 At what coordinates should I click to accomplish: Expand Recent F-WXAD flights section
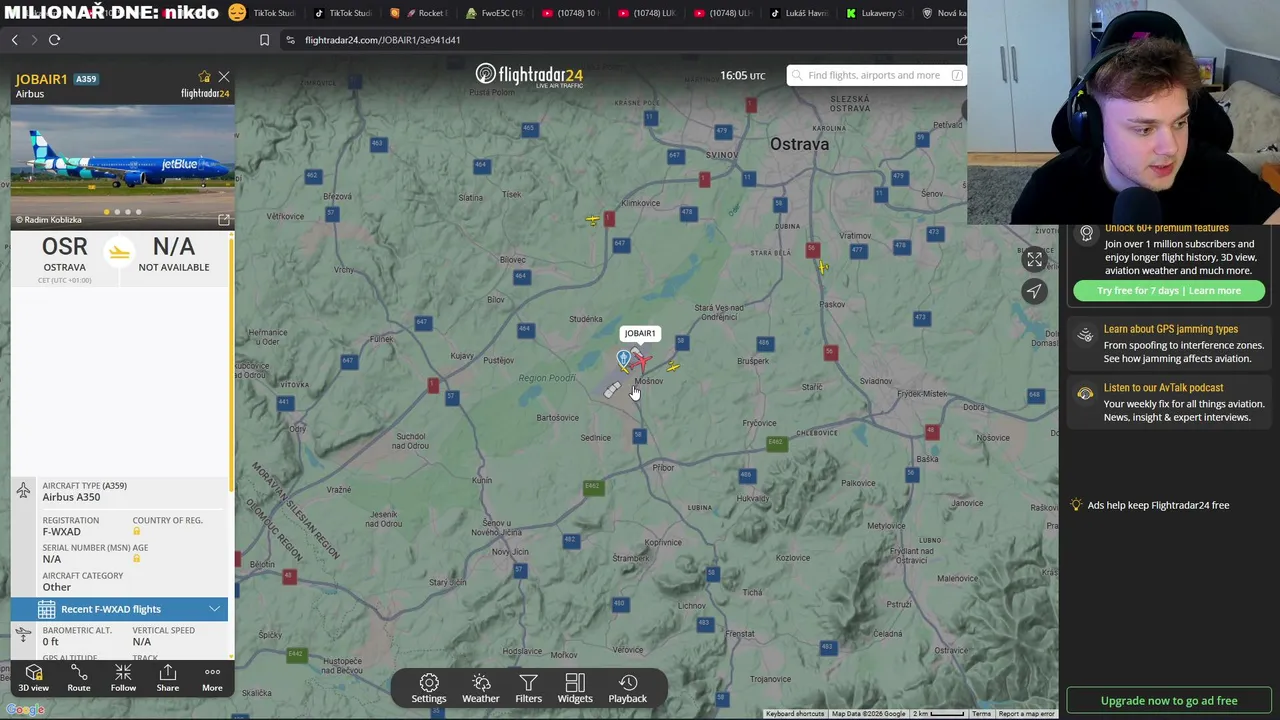(119, 609)
